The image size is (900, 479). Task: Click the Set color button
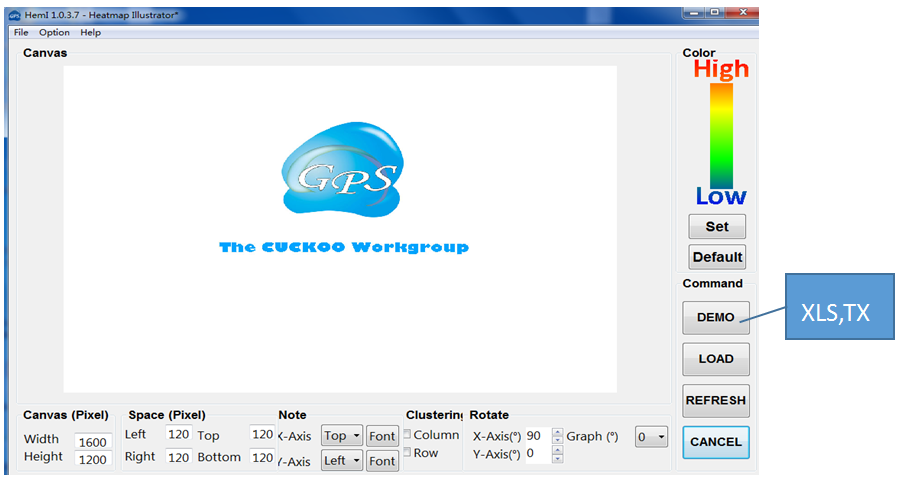point(717,227)
